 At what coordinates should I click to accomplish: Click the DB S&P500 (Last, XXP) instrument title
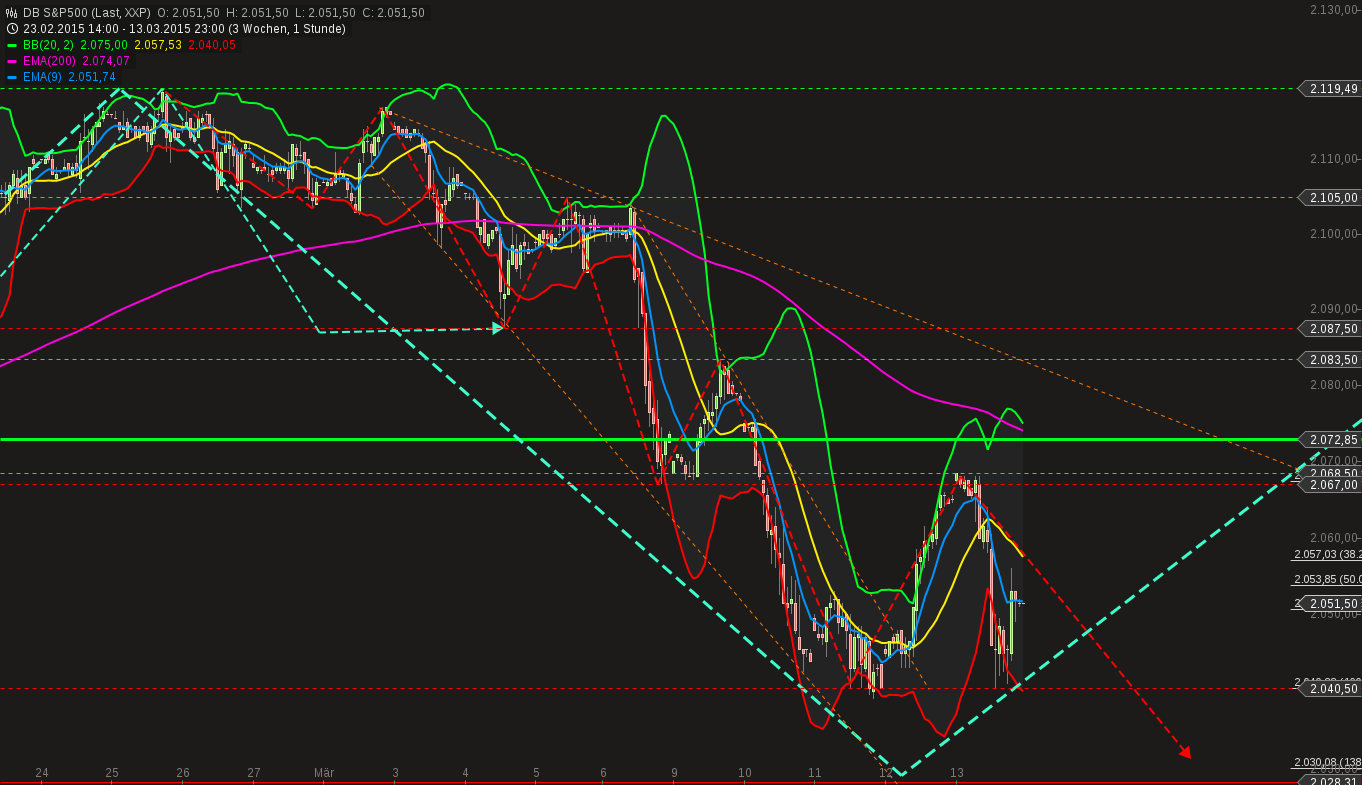click(x=87, y=13)
